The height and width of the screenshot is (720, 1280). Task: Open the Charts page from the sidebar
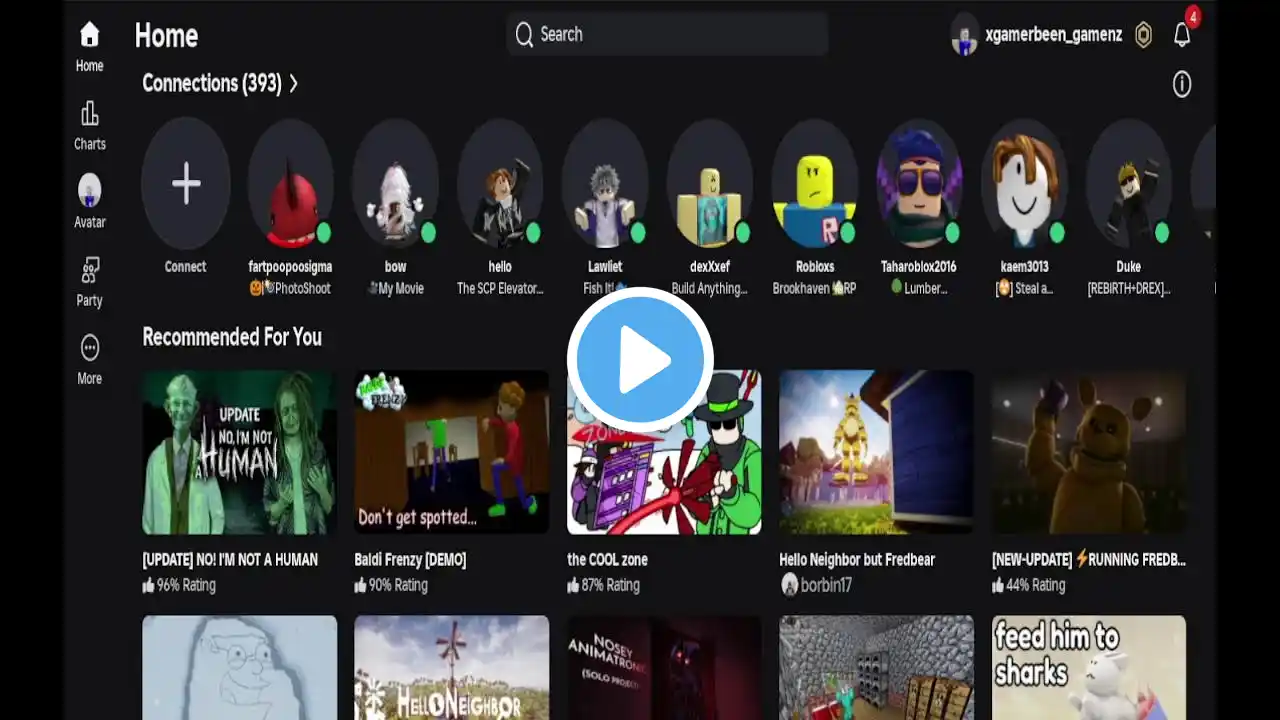[89, 125]
